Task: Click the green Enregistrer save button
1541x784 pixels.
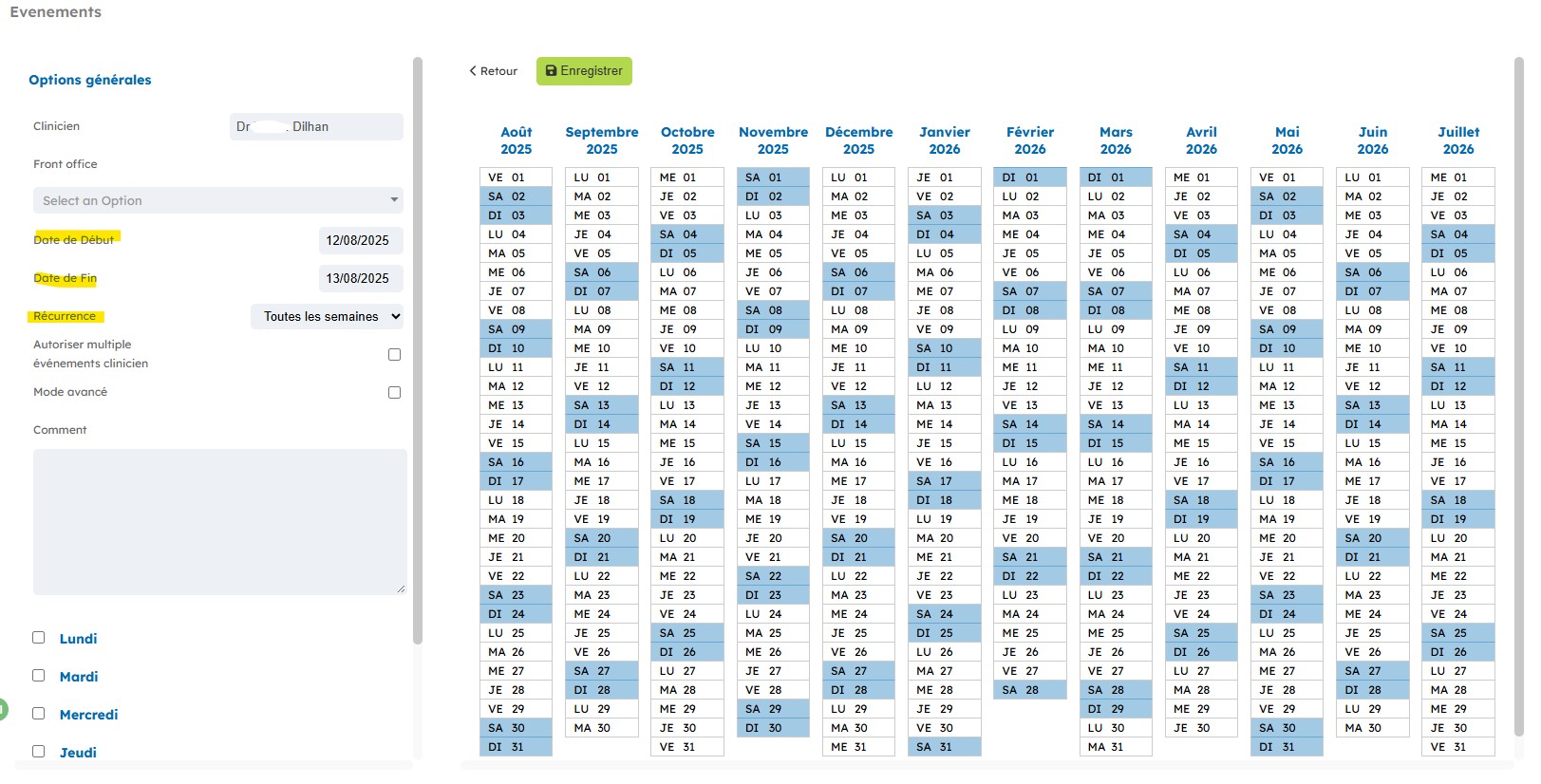Action: click(x=584, y=71)
